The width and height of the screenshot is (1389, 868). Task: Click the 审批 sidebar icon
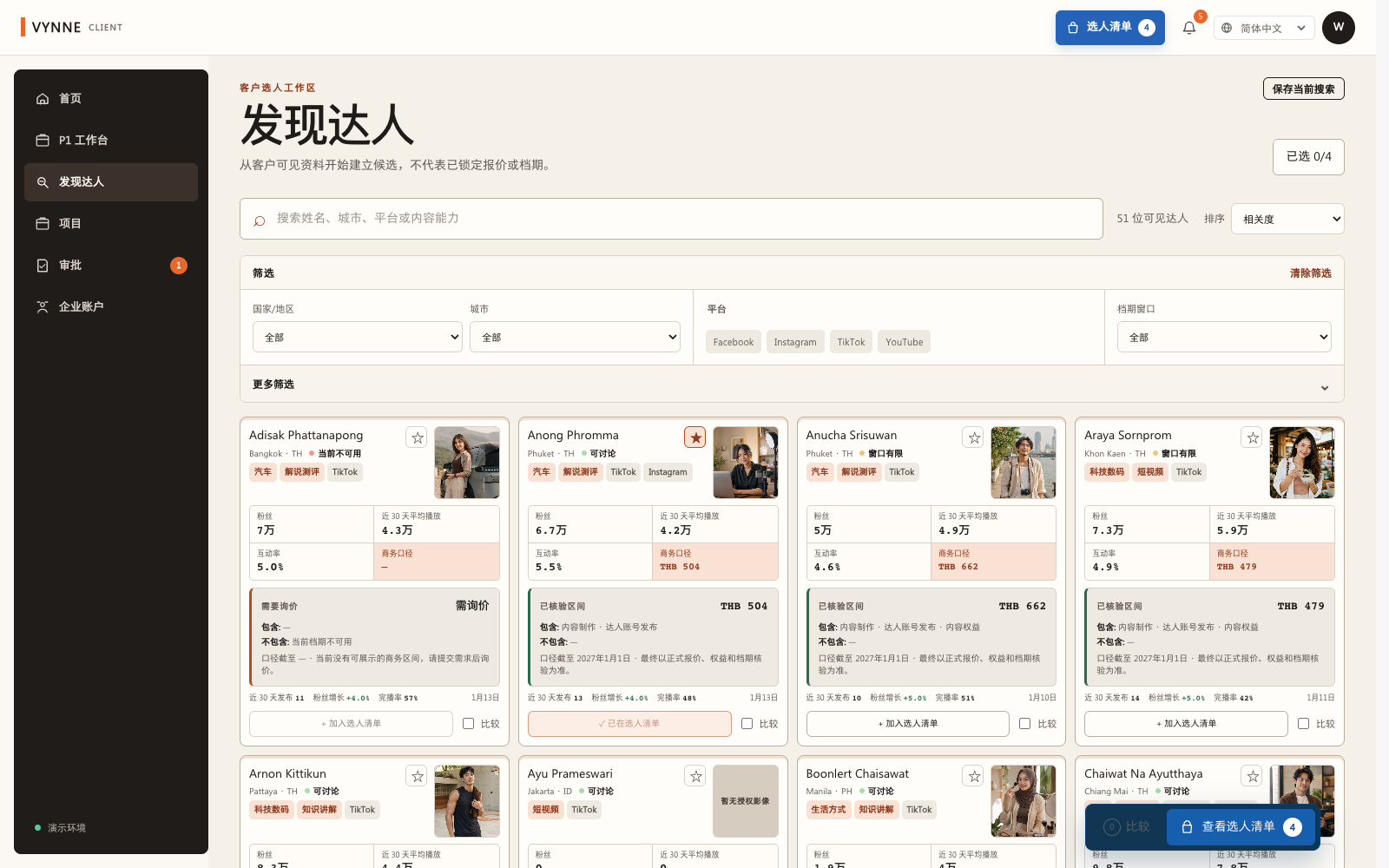43,266
